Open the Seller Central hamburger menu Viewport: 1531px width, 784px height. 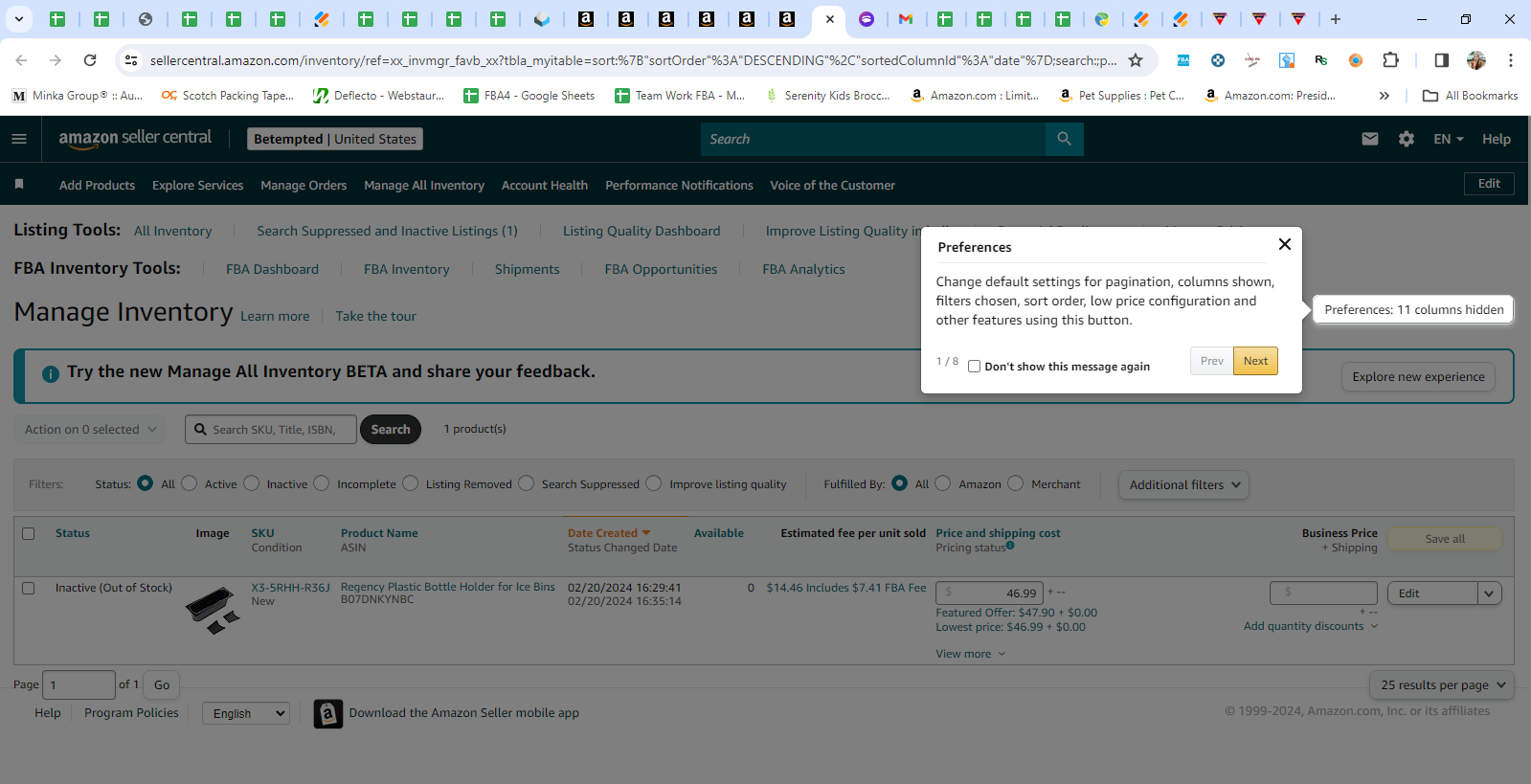click(x=19, y=139)
